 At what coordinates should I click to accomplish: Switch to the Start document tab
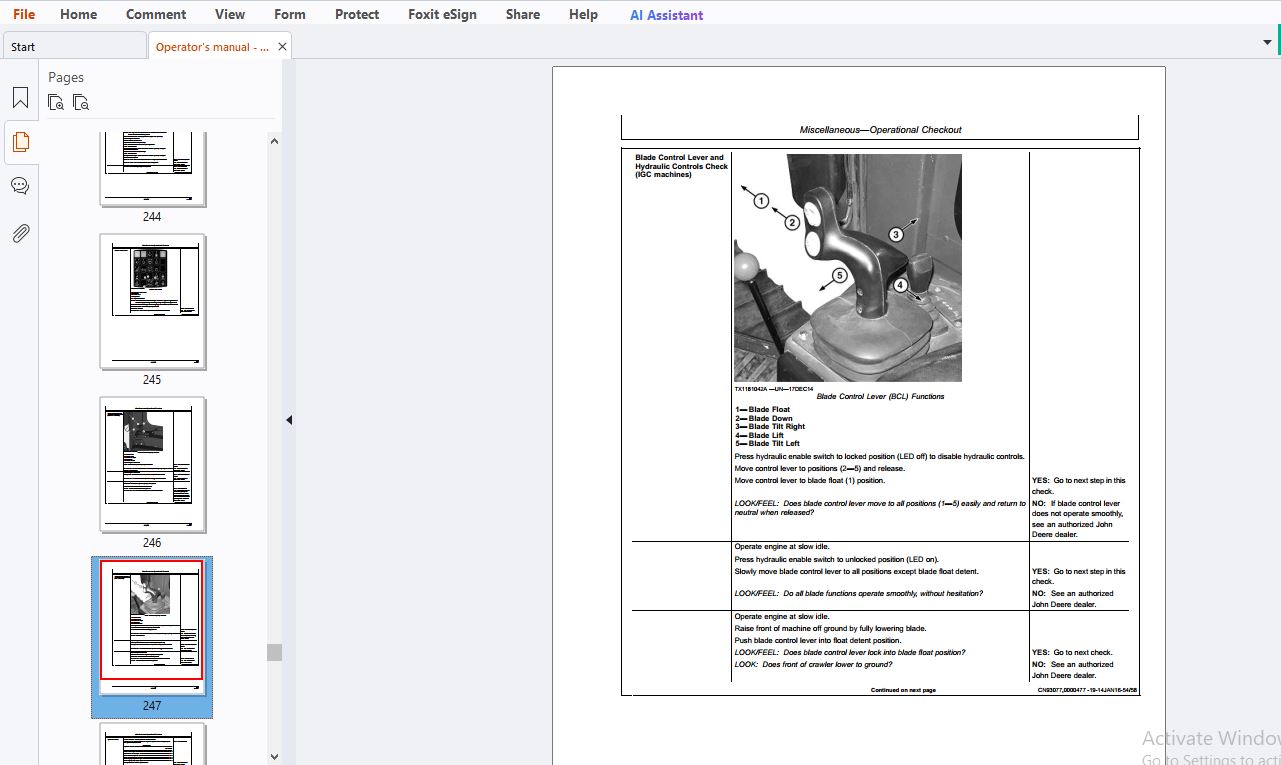click(x=74, y=46)
